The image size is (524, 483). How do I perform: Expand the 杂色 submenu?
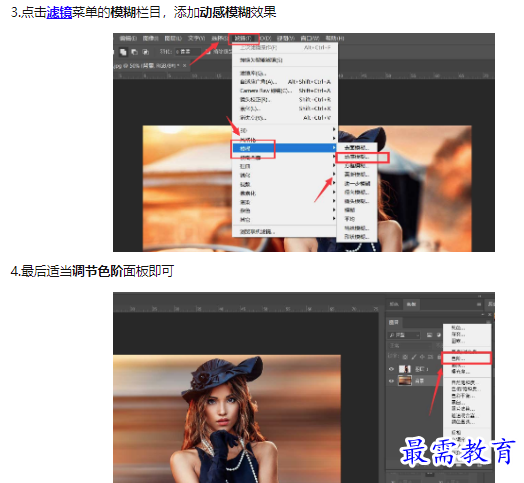[285, 211]
